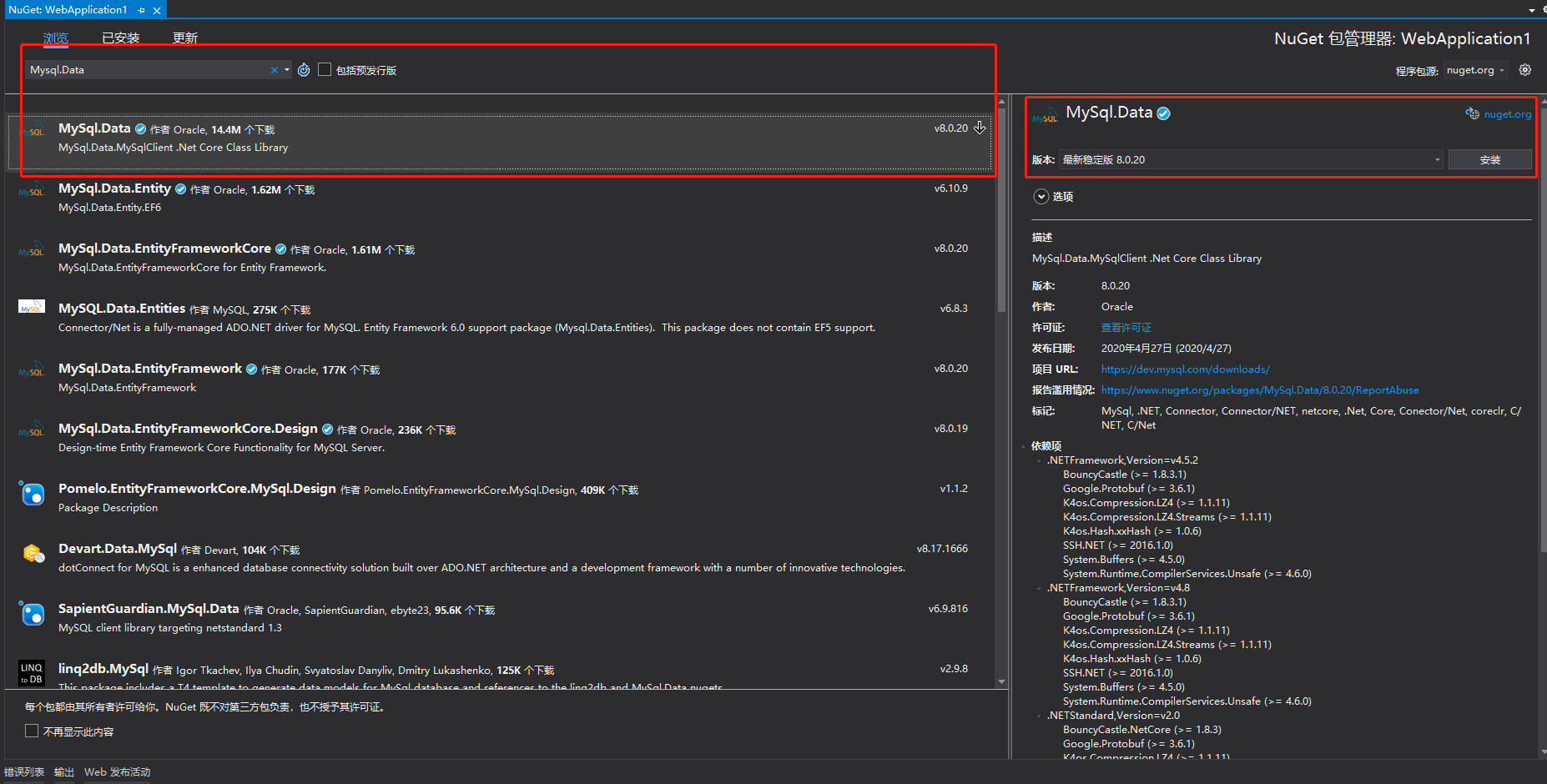
Task: Click the download arrow for MySql.Data v8.0.20
Action: point(980,128)
